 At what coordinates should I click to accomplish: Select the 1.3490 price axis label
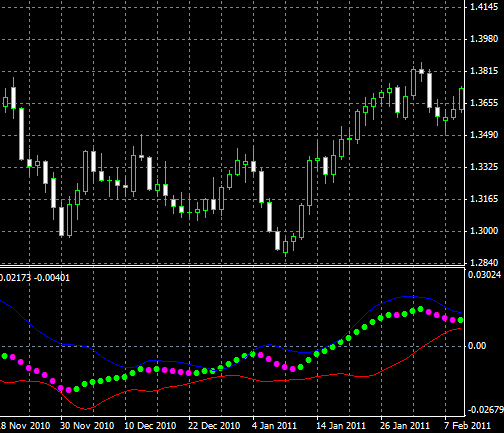(x=484, y=135)
